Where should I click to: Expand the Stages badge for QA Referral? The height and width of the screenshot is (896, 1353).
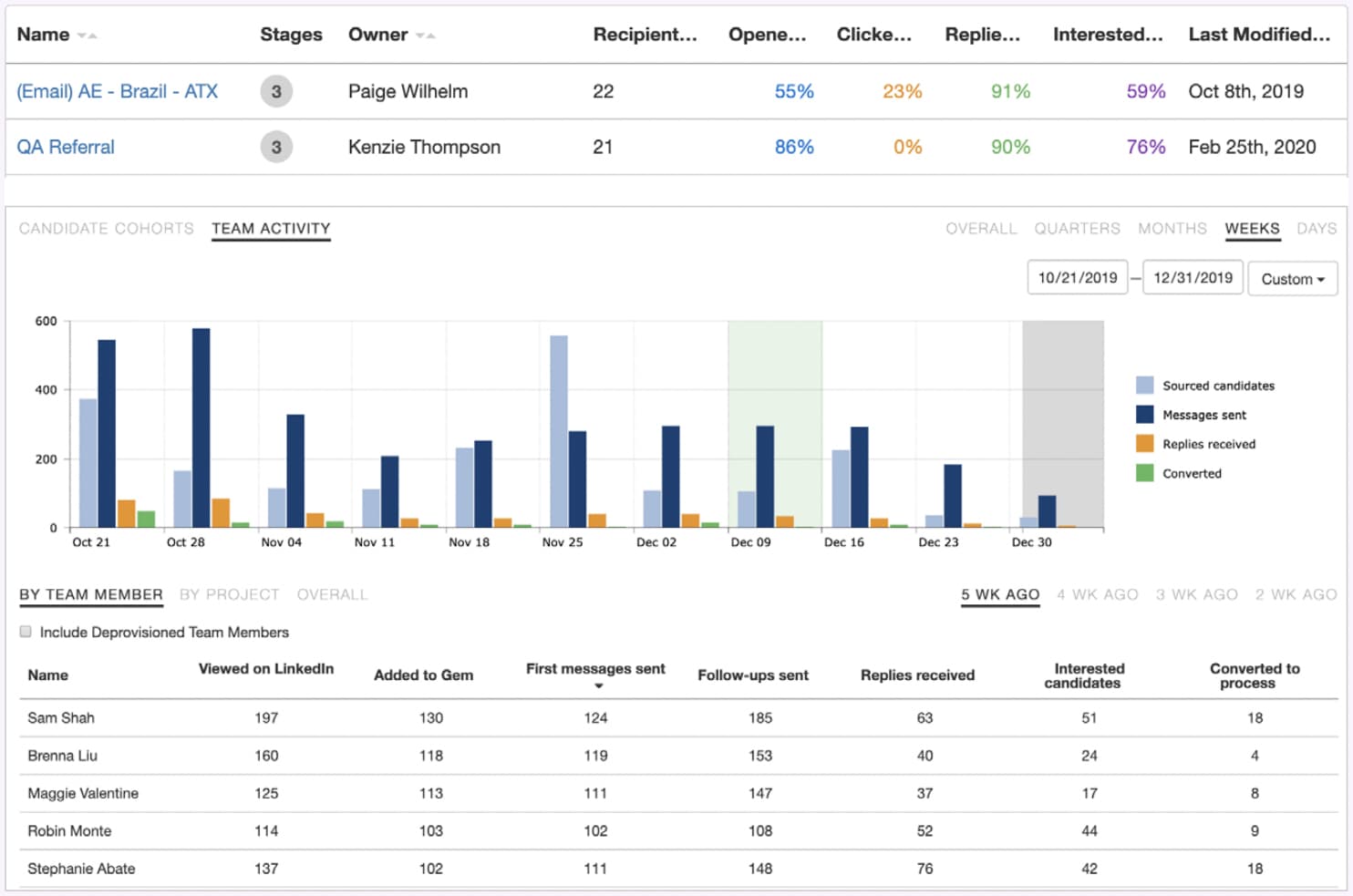pos(276,147)
